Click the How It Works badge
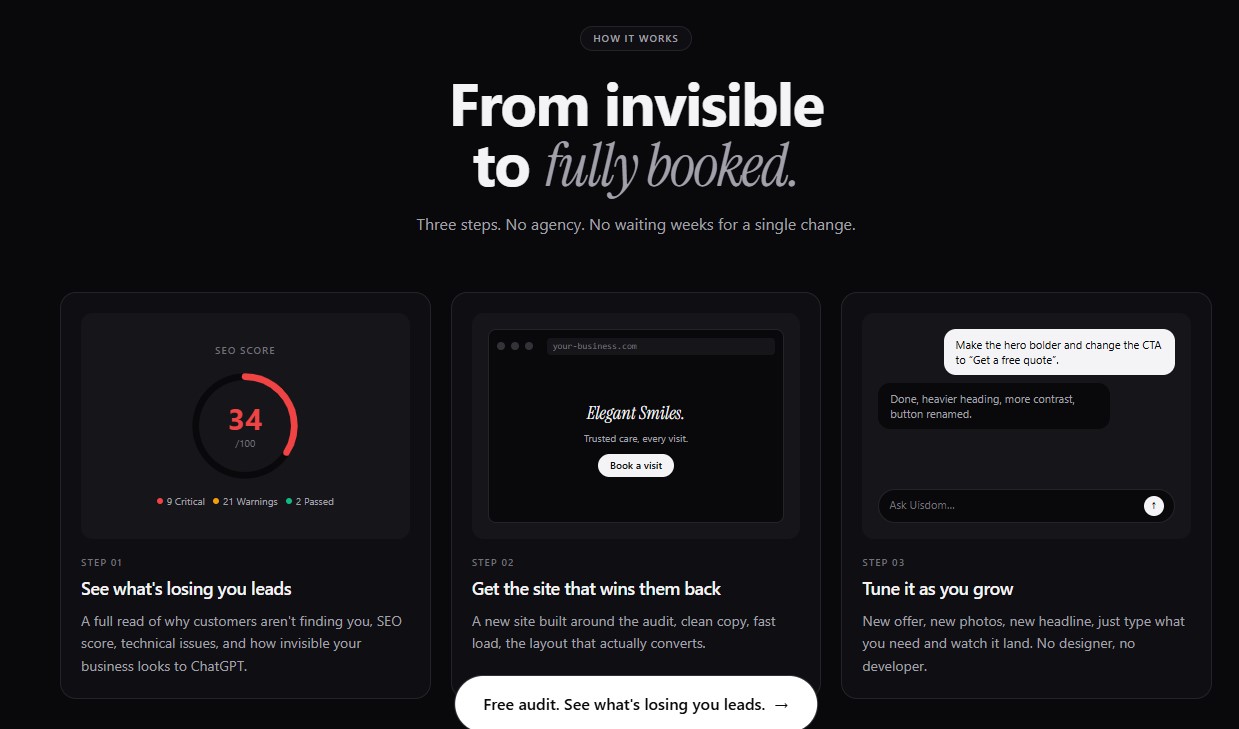 pyautogui.click(x=636, y=39)
